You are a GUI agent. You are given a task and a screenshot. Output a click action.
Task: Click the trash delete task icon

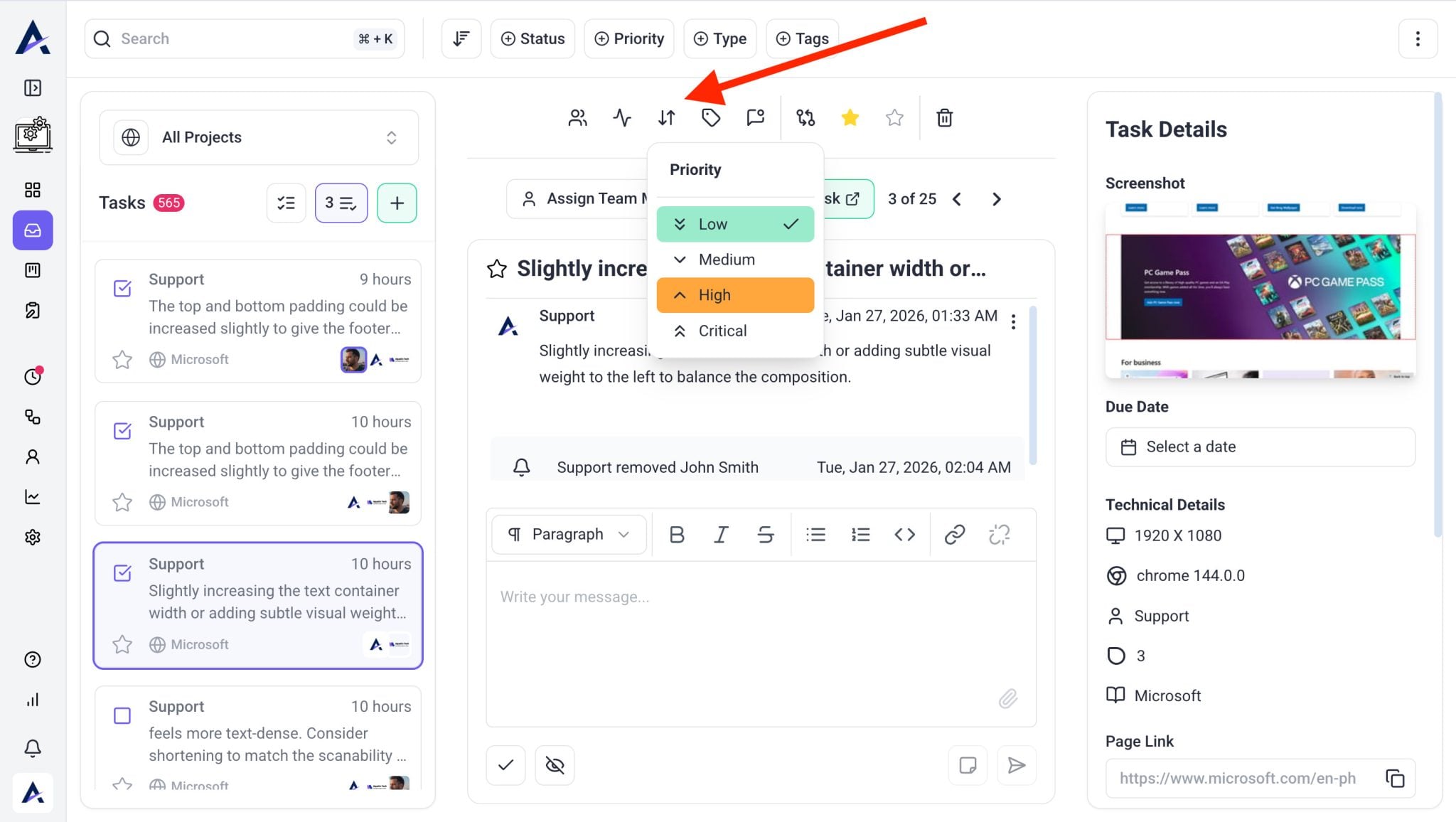coord(944,118)
